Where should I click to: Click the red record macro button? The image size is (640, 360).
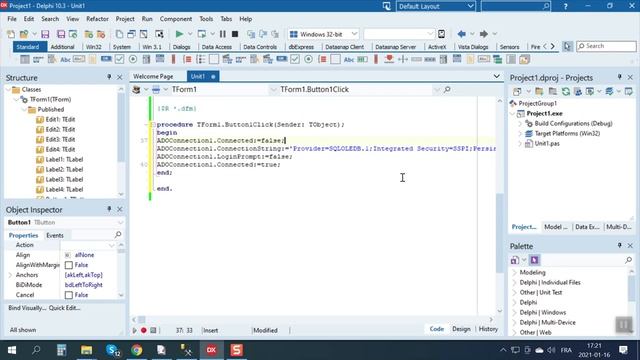coord(144,330)
